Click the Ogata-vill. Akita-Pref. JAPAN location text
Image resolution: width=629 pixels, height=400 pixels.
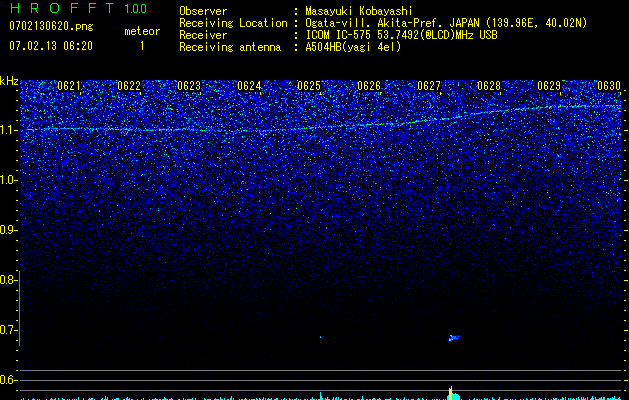pyautogui.click(x=446, y=23)
